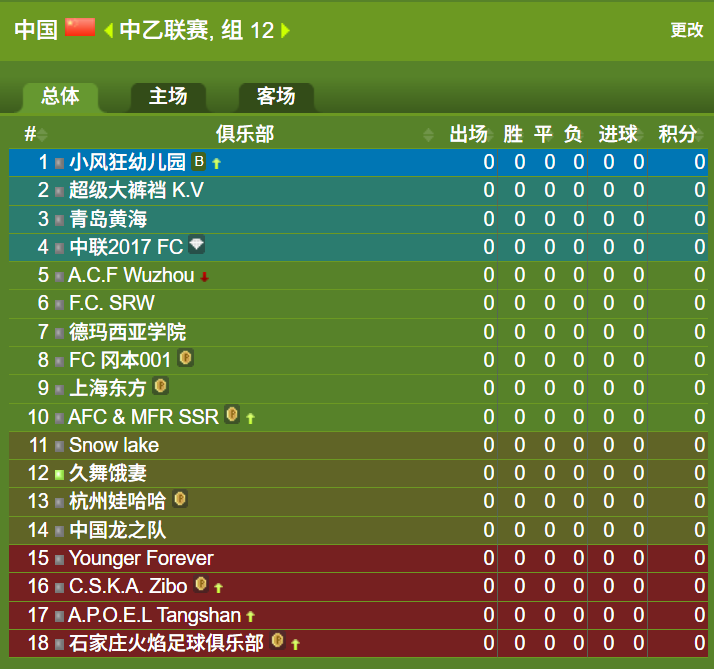The image size is (714, 669).
Task: Go to previous league group arrow
Action: pyautogui.click(x=108, y=31)
